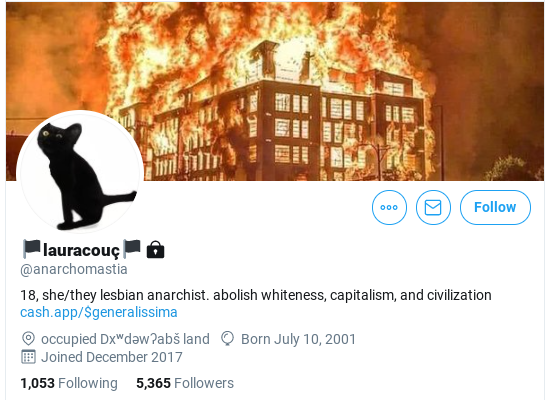Click the Joined December 2017 text
The image size is (548, 400).
coord(112,357)
